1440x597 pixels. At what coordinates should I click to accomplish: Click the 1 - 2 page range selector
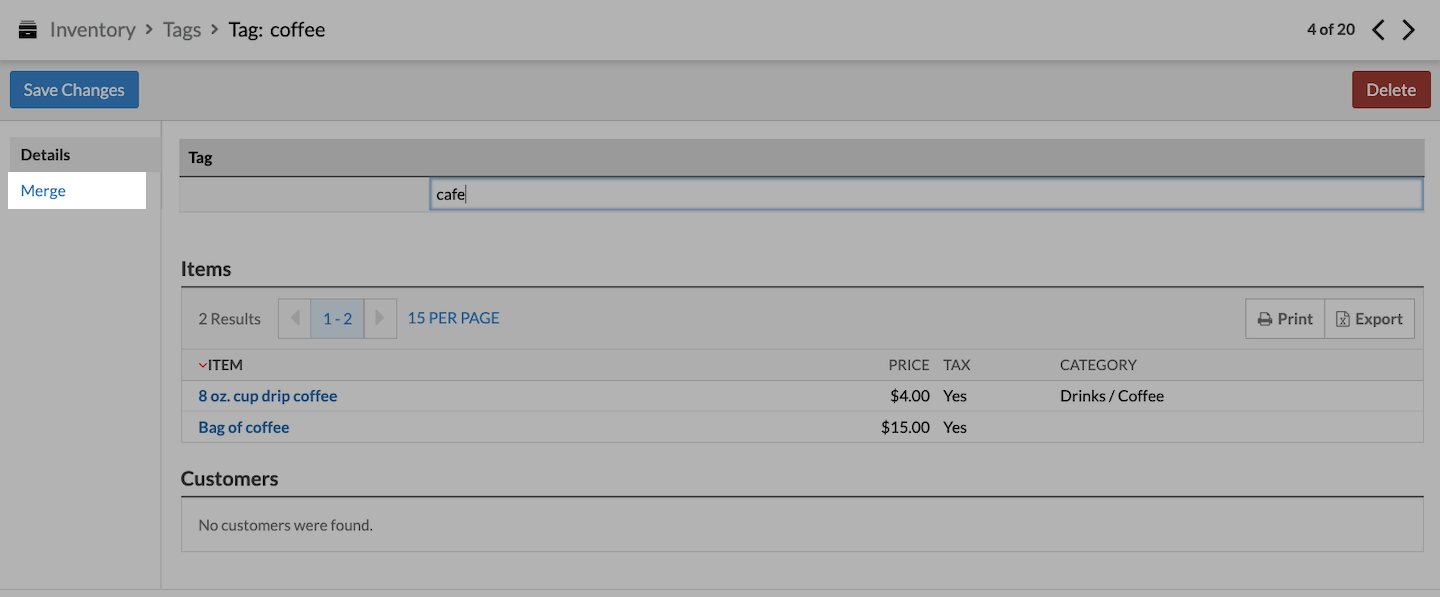(x=337, y=319)
